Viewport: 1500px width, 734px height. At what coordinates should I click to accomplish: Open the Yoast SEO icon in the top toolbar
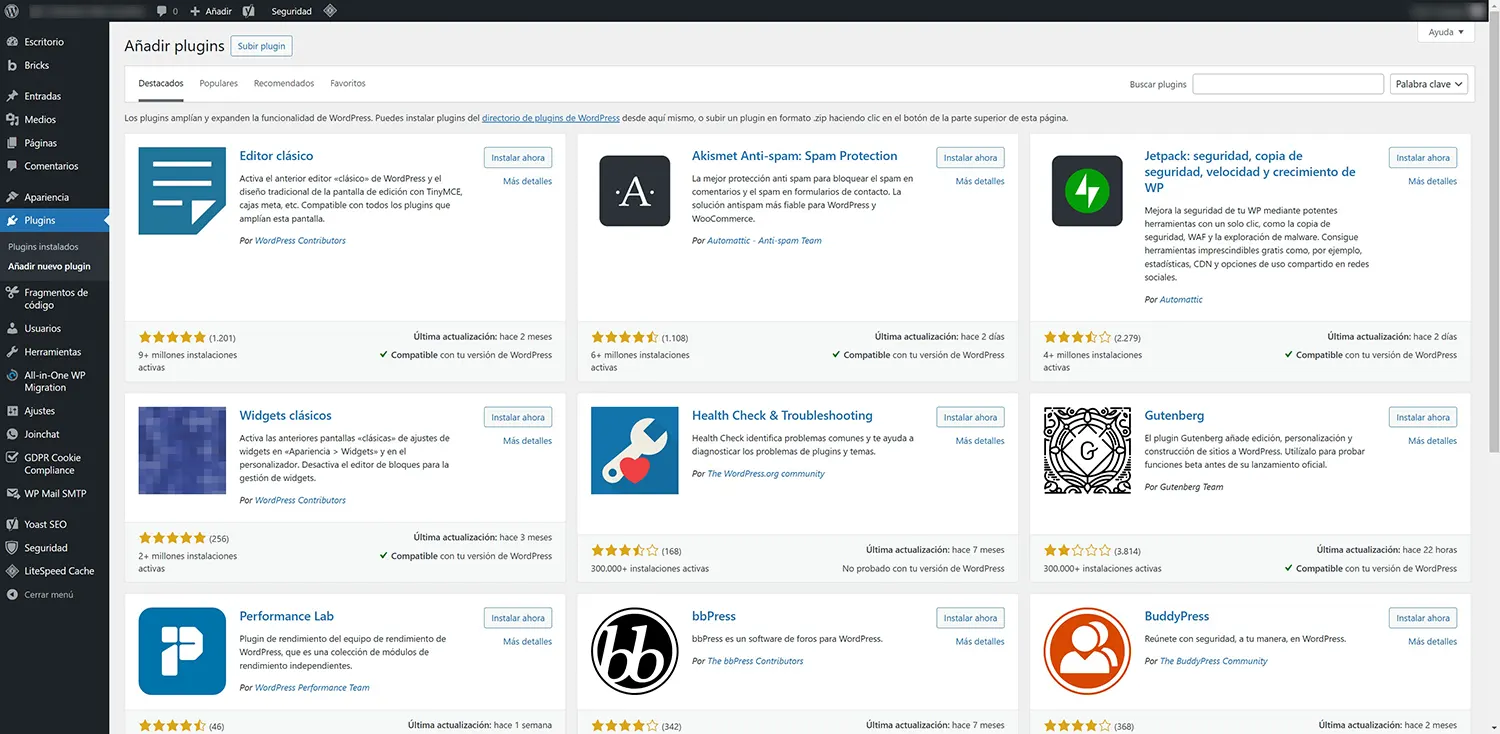click(x=247, y=11)
